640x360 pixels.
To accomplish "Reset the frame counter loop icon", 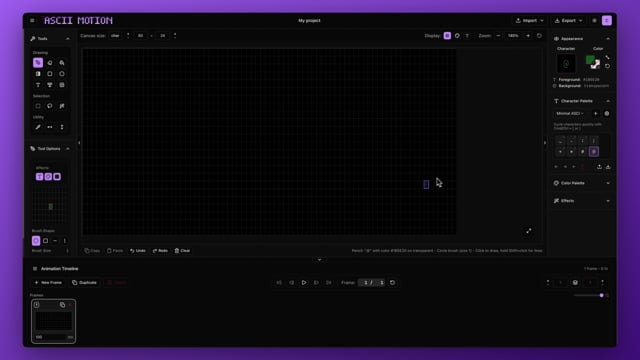I will [x=392, y=282].
